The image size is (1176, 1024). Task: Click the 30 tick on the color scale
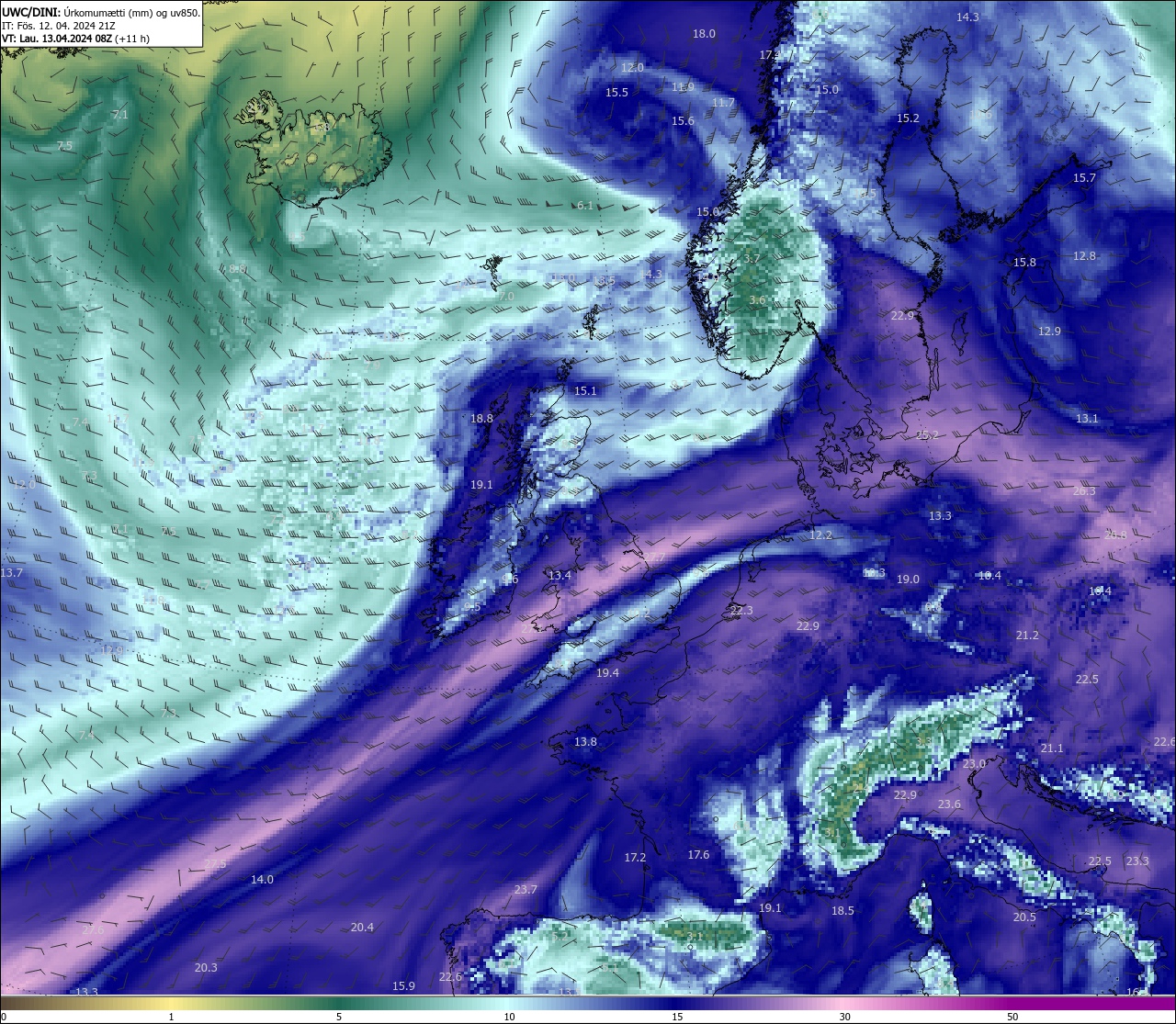[x=844, y=1017]
